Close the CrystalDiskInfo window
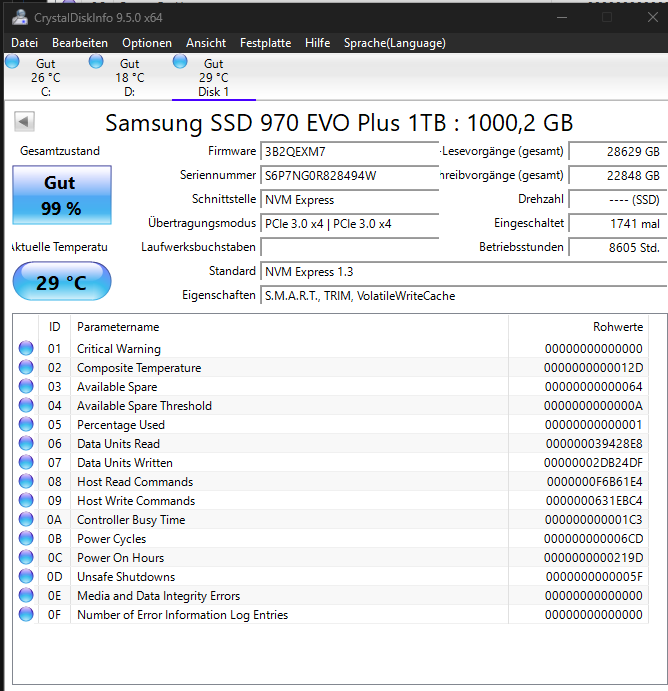This screenshot has width=668, height=691. (653, 17)
